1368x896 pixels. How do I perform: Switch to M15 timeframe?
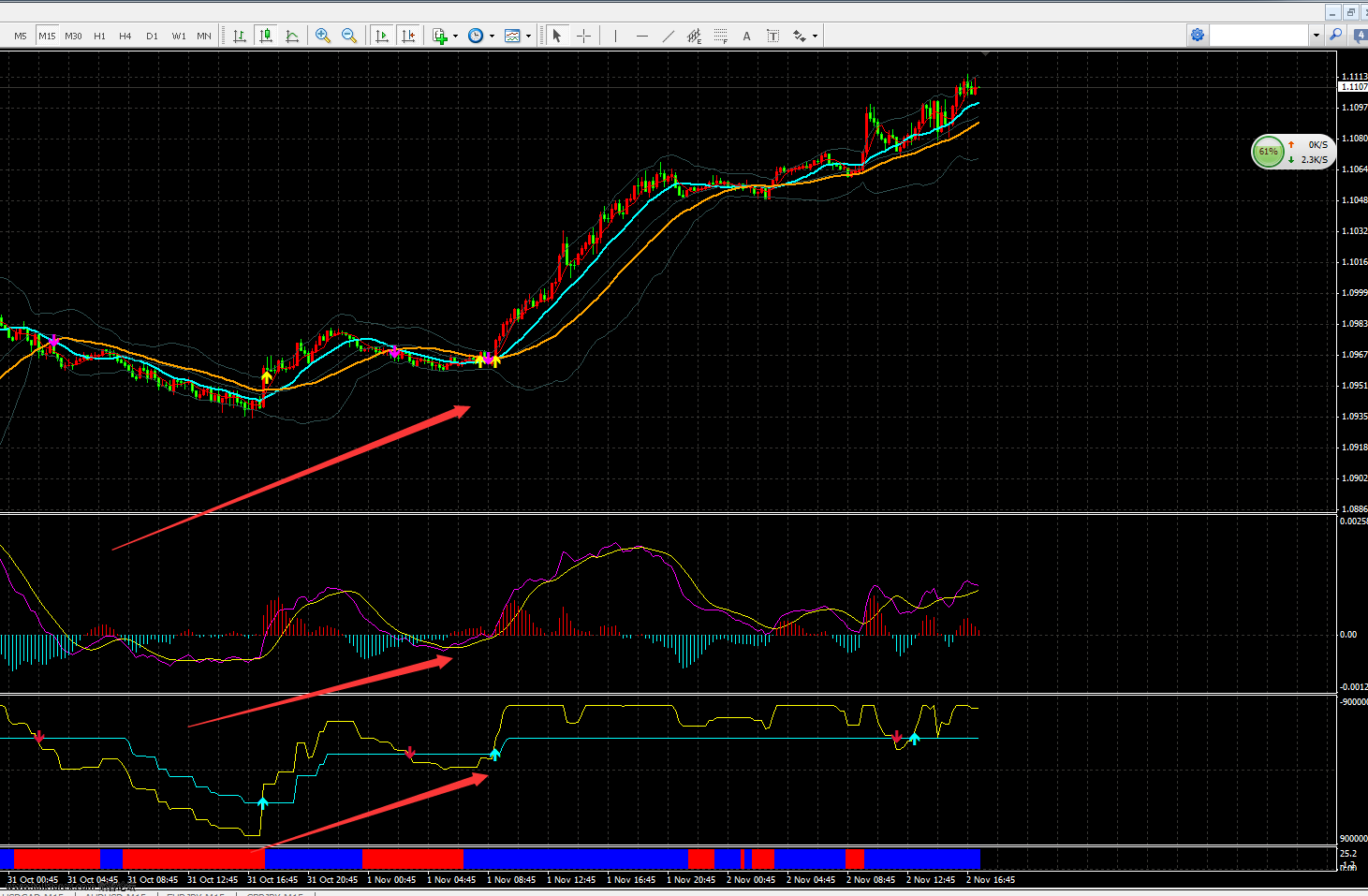[x=47, y=36]
